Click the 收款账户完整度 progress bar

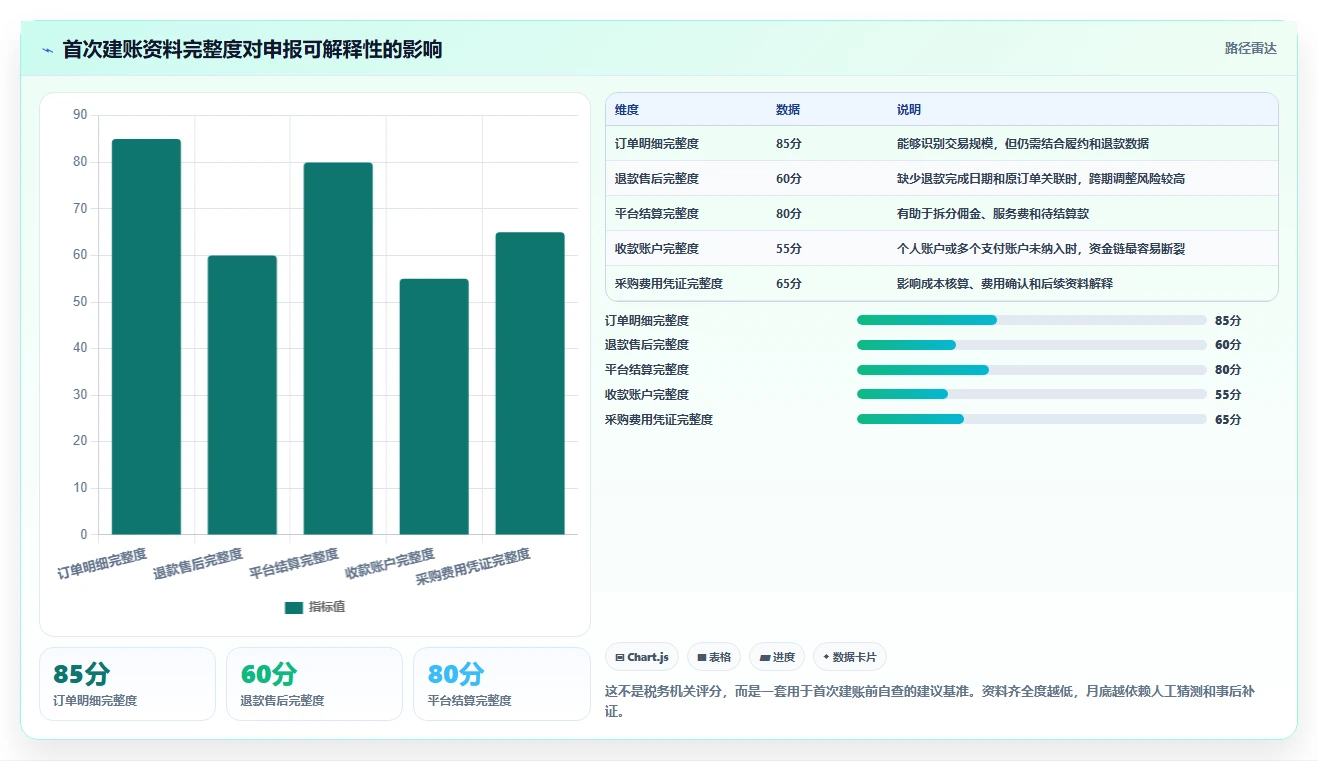coord(1032,394)
